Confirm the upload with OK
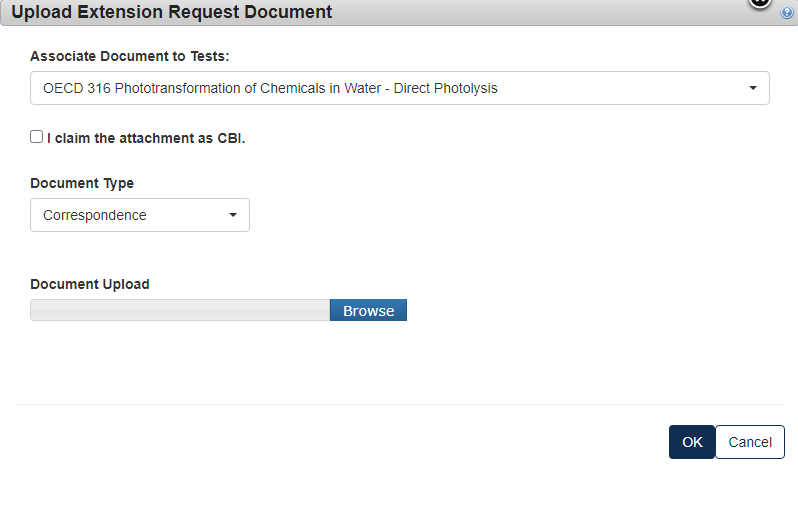The image size is (798, 519). (692, 442)
